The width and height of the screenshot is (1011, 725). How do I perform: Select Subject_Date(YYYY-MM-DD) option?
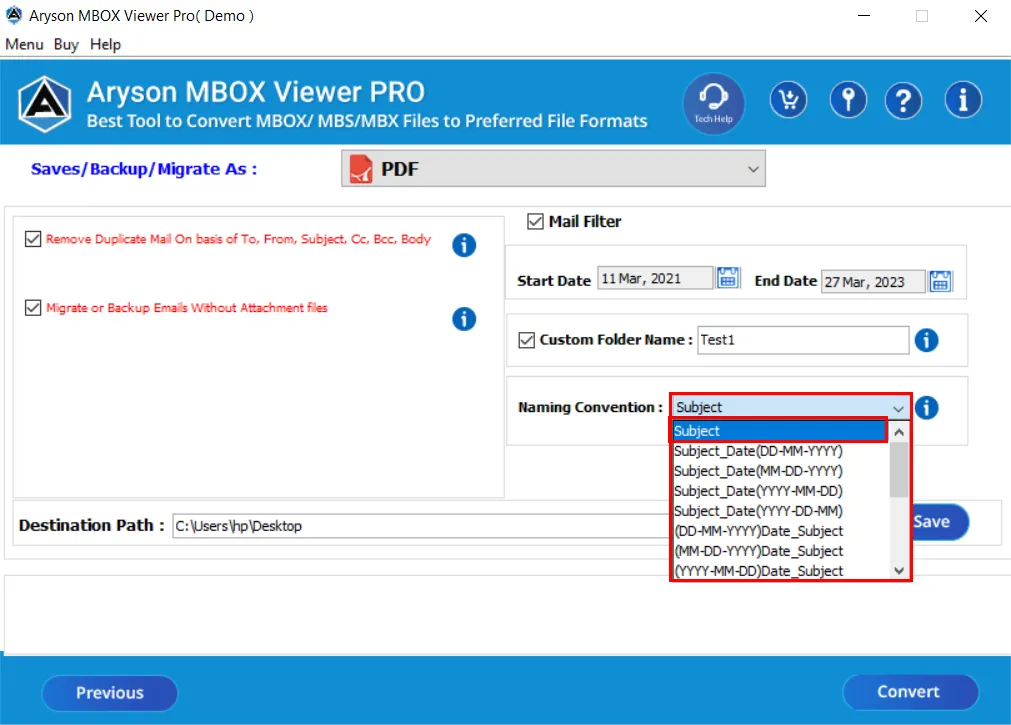pos(780,491)
